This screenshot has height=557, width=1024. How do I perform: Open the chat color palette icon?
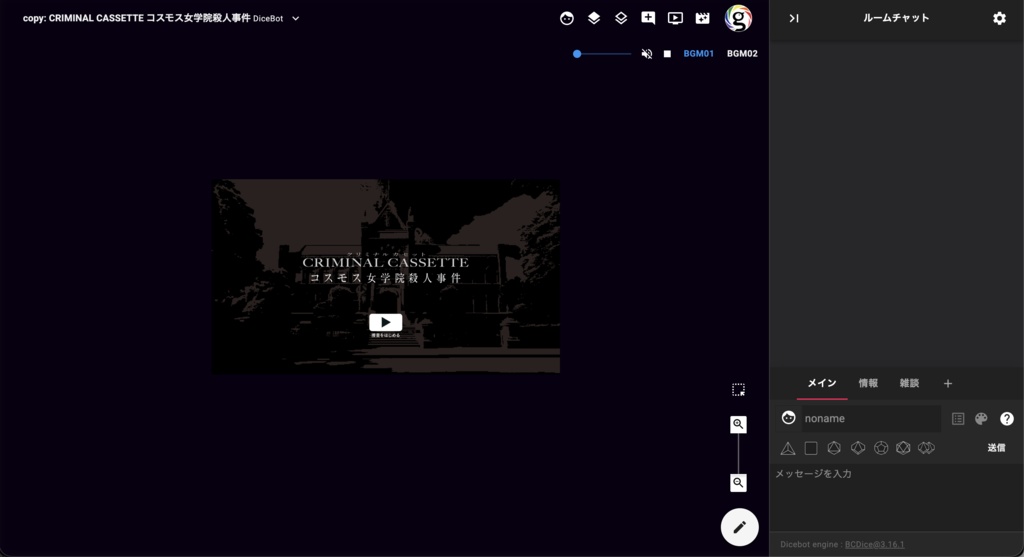tap(981, 419)
